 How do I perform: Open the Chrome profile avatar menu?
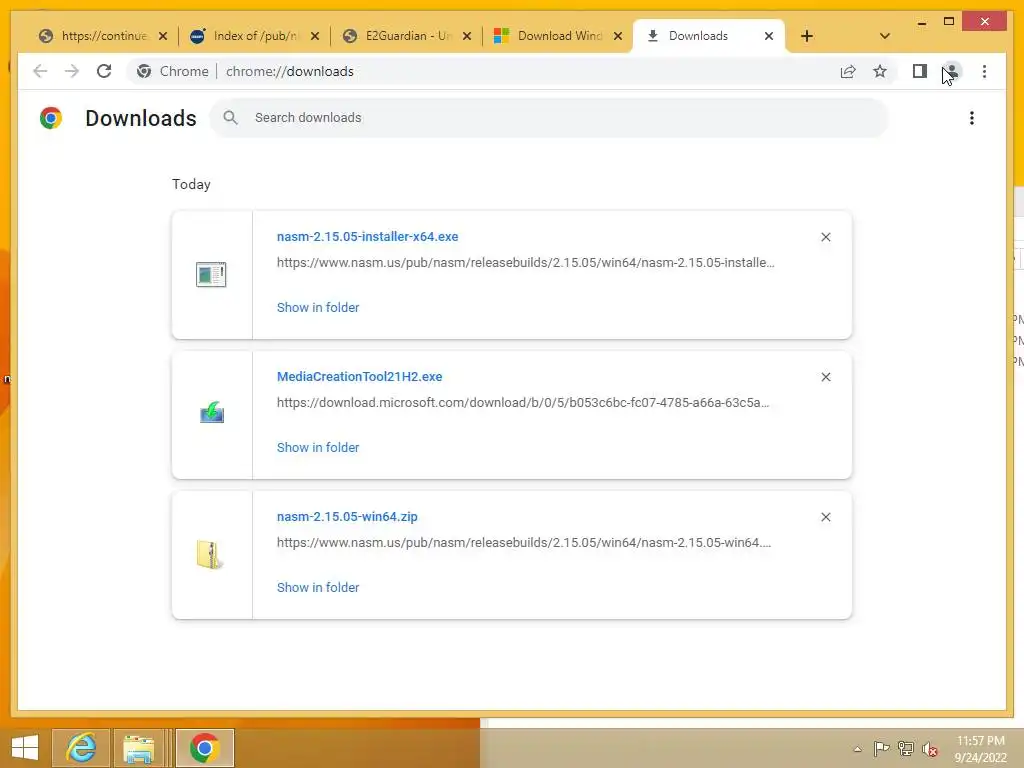[952, 71]
